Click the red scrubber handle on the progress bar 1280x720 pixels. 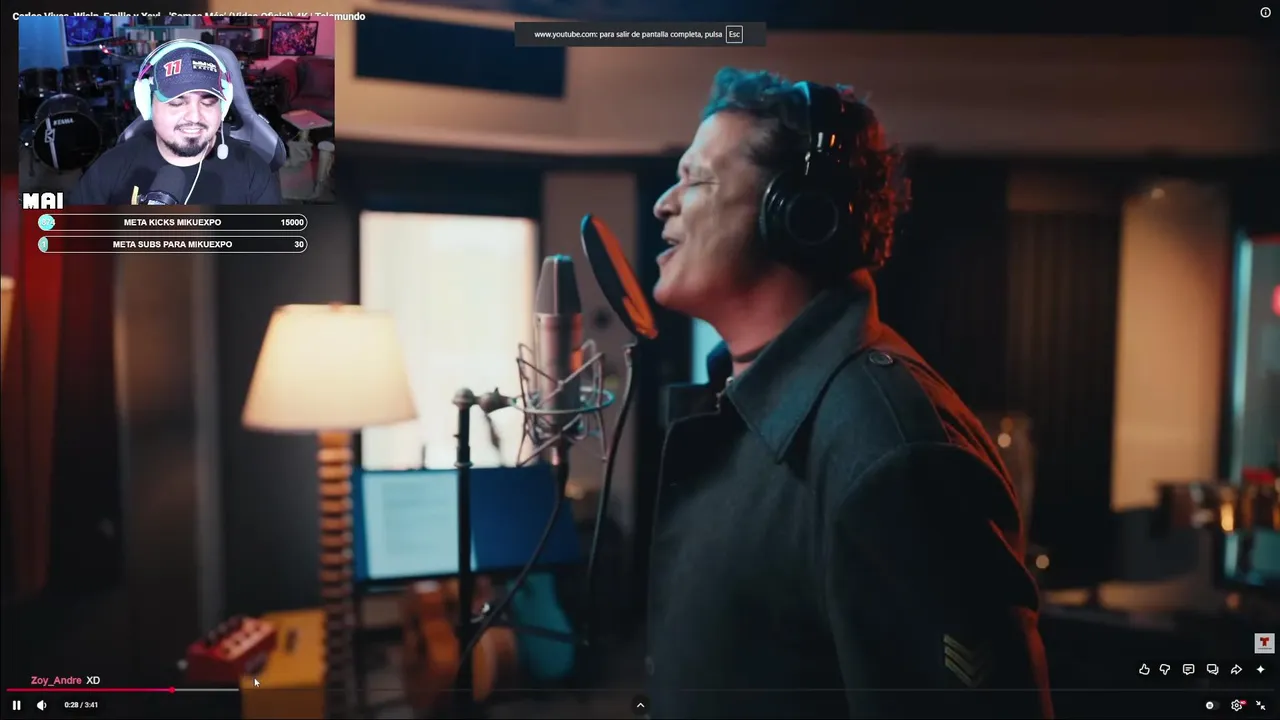pyautogui.click(x=172, y=690)
